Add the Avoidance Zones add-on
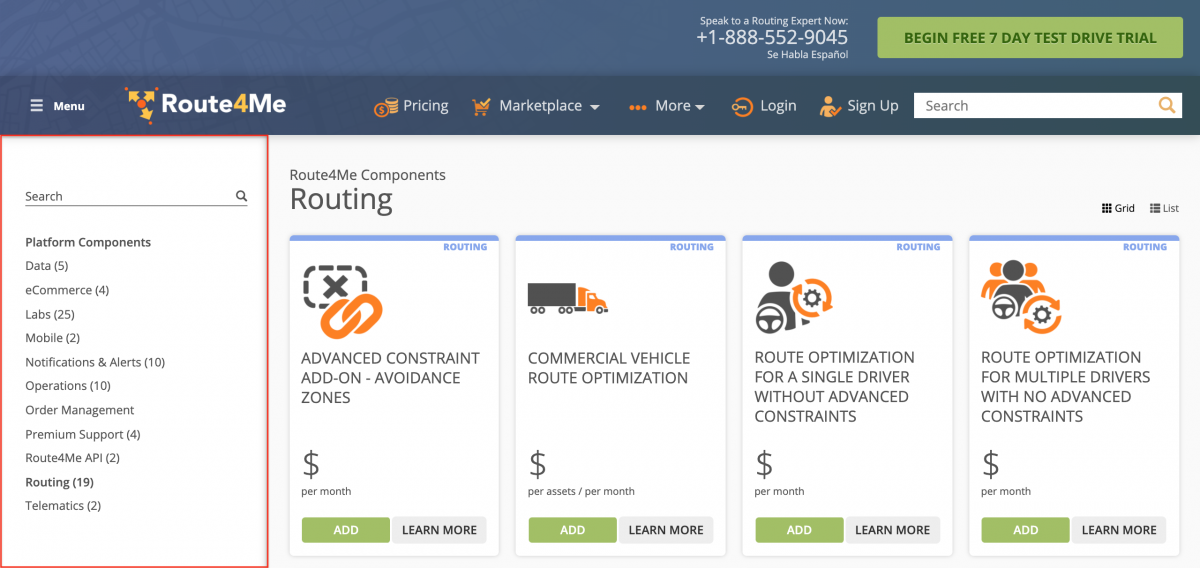Image resolution: width=1200 pixels, height=568 pixels. [346, 530]
